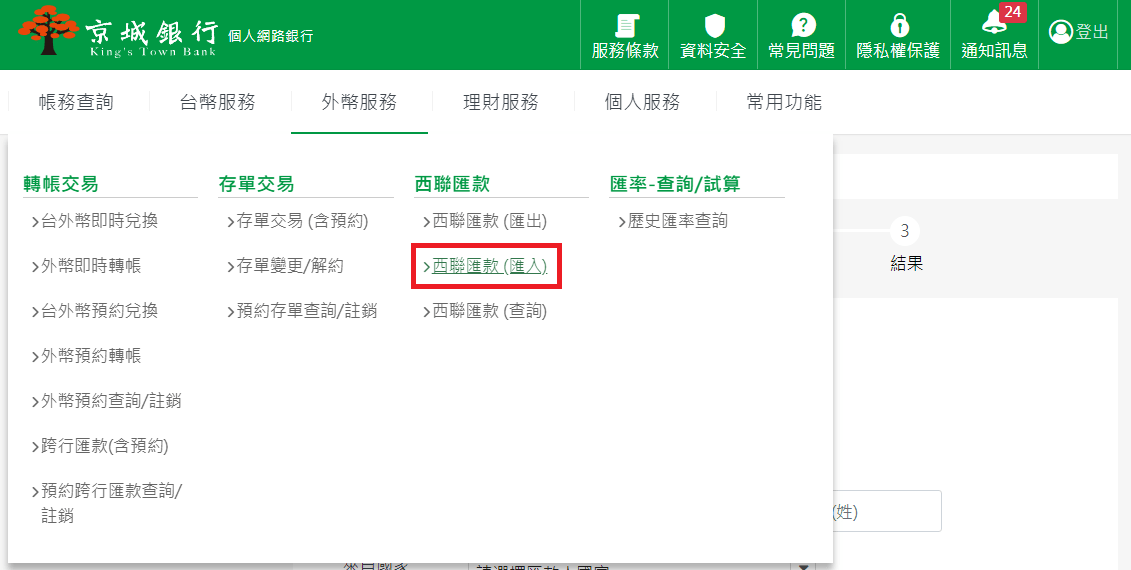Open the 個人服務 menu
The height and width of the screenshot is (570, 1131).
click(x=642, y=102)
